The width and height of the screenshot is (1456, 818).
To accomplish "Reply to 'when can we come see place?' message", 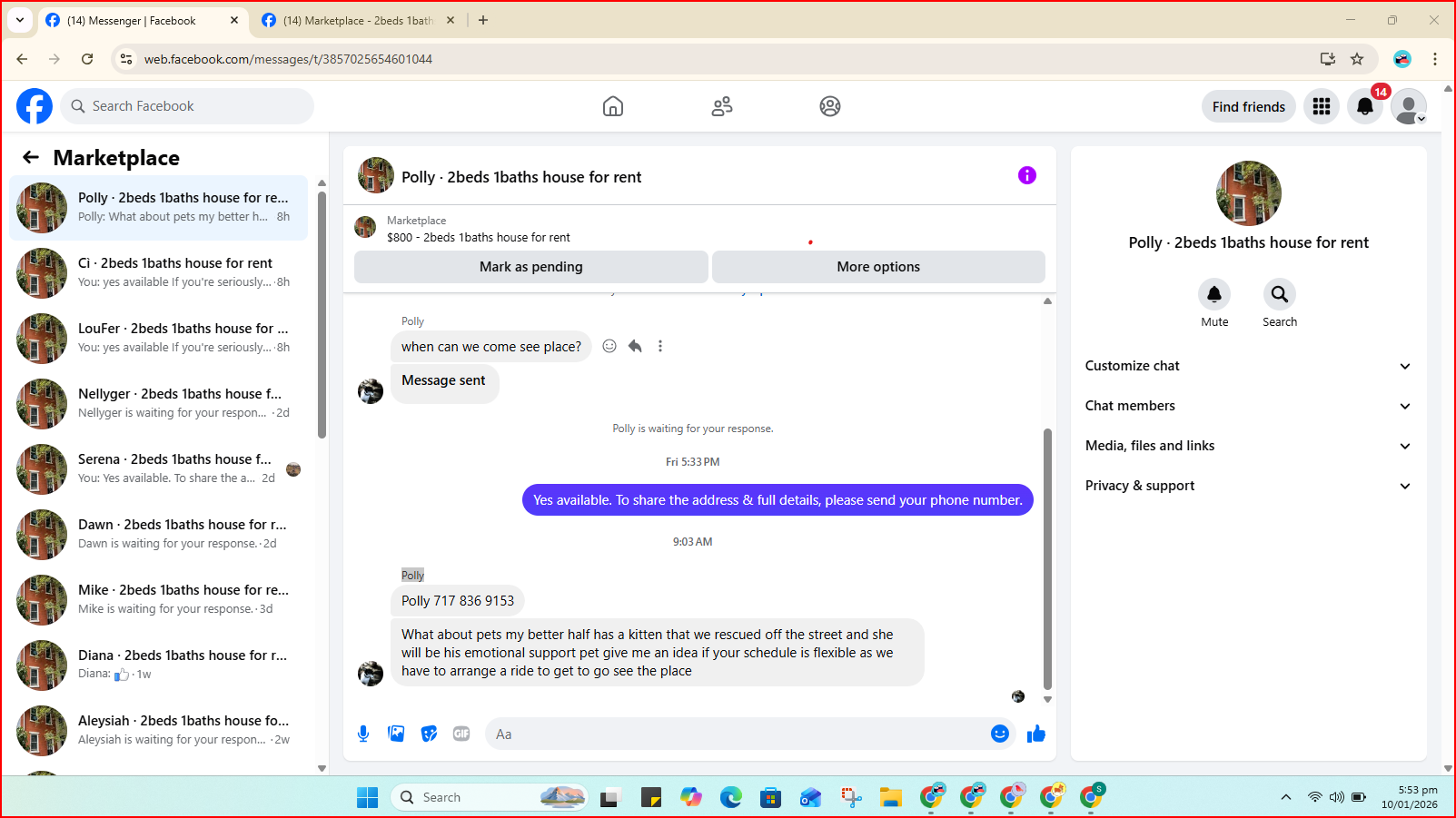I will pyautogui.click(x=635, y=346).
